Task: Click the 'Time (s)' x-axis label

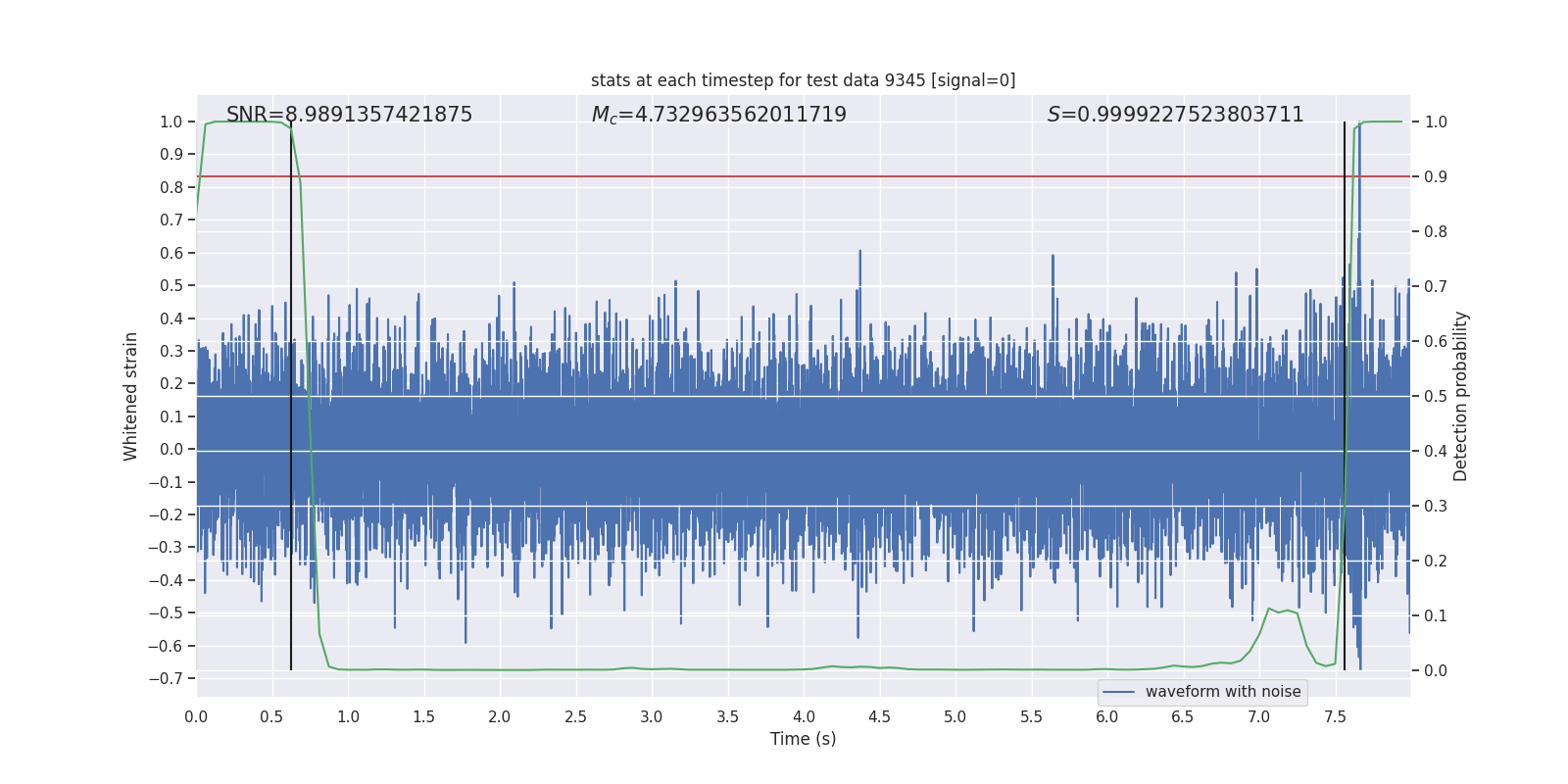Action: 803,739
